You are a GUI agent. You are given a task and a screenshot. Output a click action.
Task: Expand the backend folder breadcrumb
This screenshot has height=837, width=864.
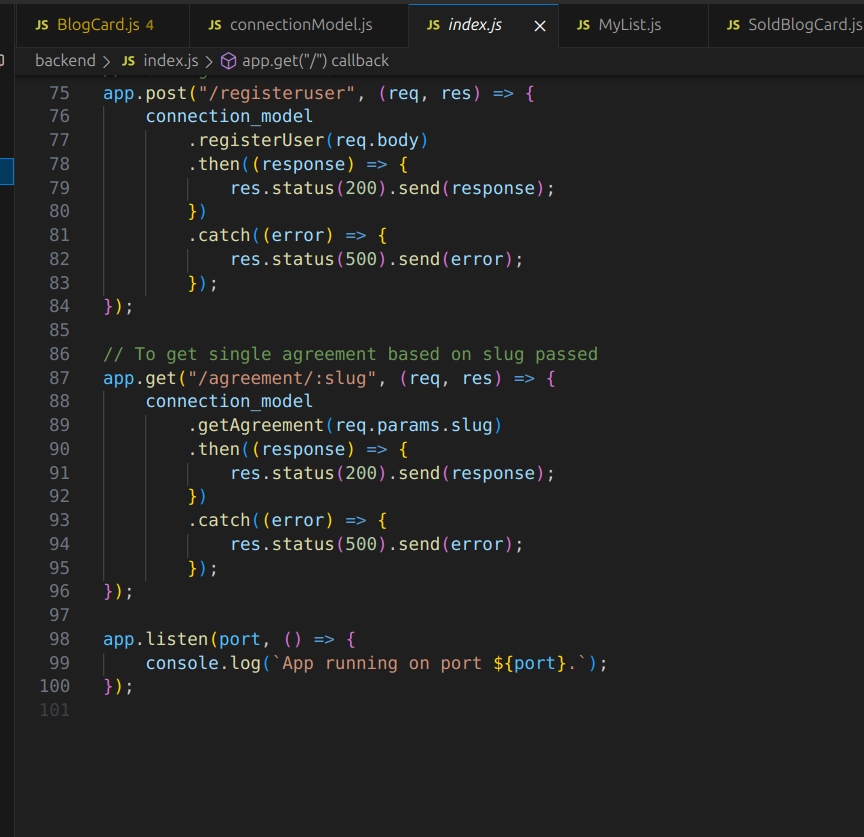pyautogui.click(x=65, y=61)
